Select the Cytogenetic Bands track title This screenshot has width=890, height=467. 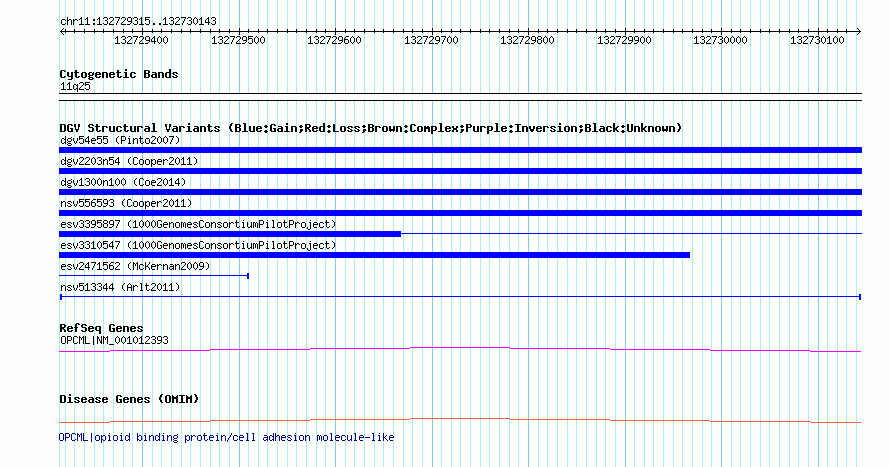click(x=119, y=74)
